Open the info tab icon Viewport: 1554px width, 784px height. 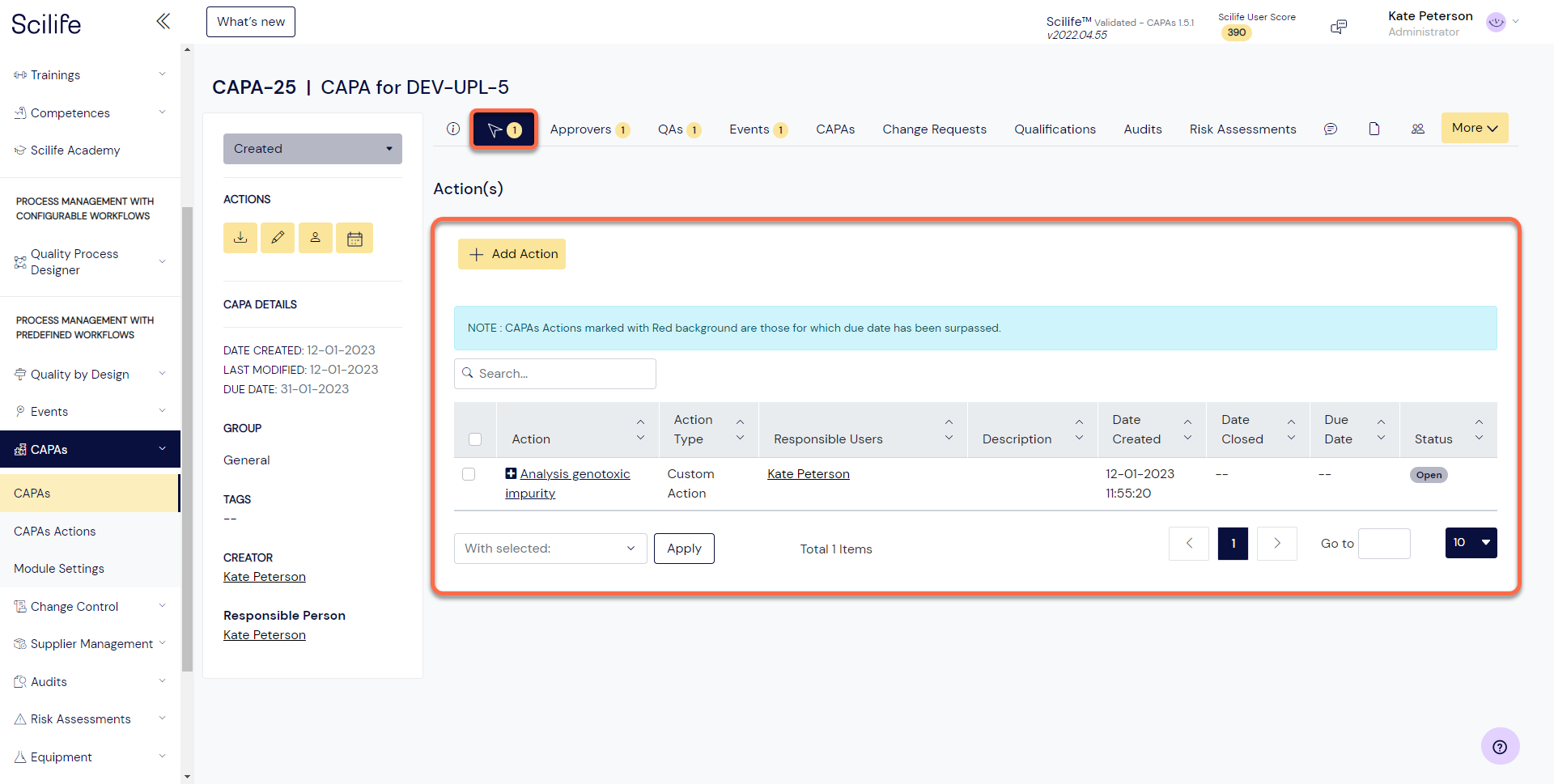[453, 129]
